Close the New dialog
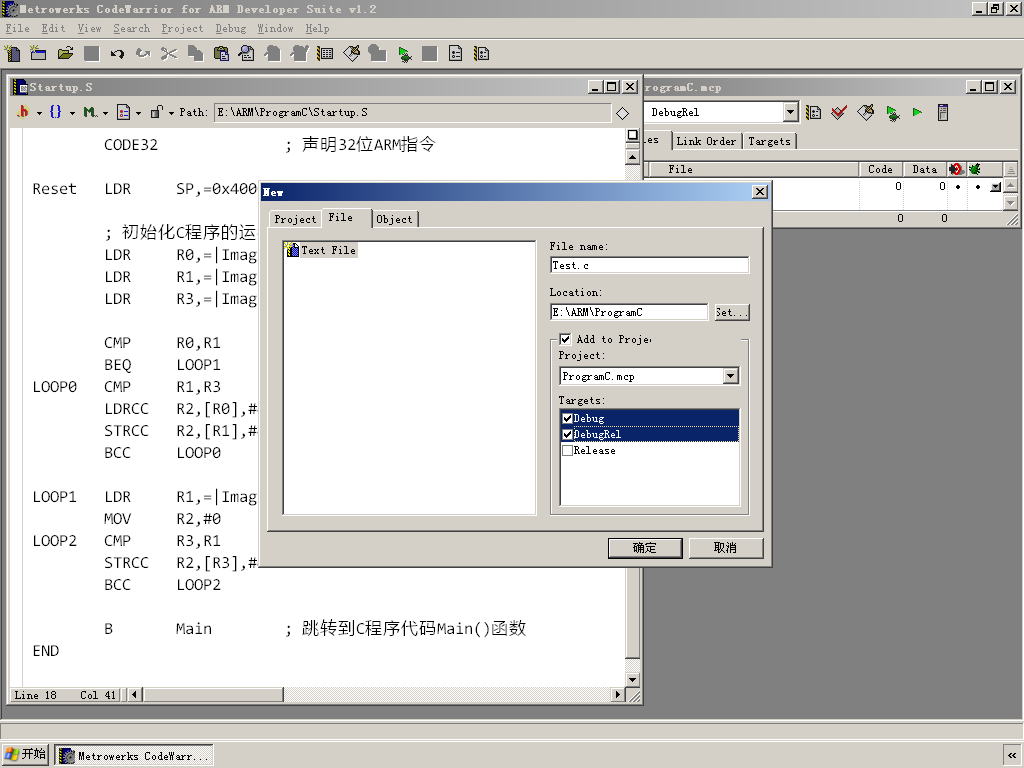This screenshot has height=768, width=1024. coord(760,191)
